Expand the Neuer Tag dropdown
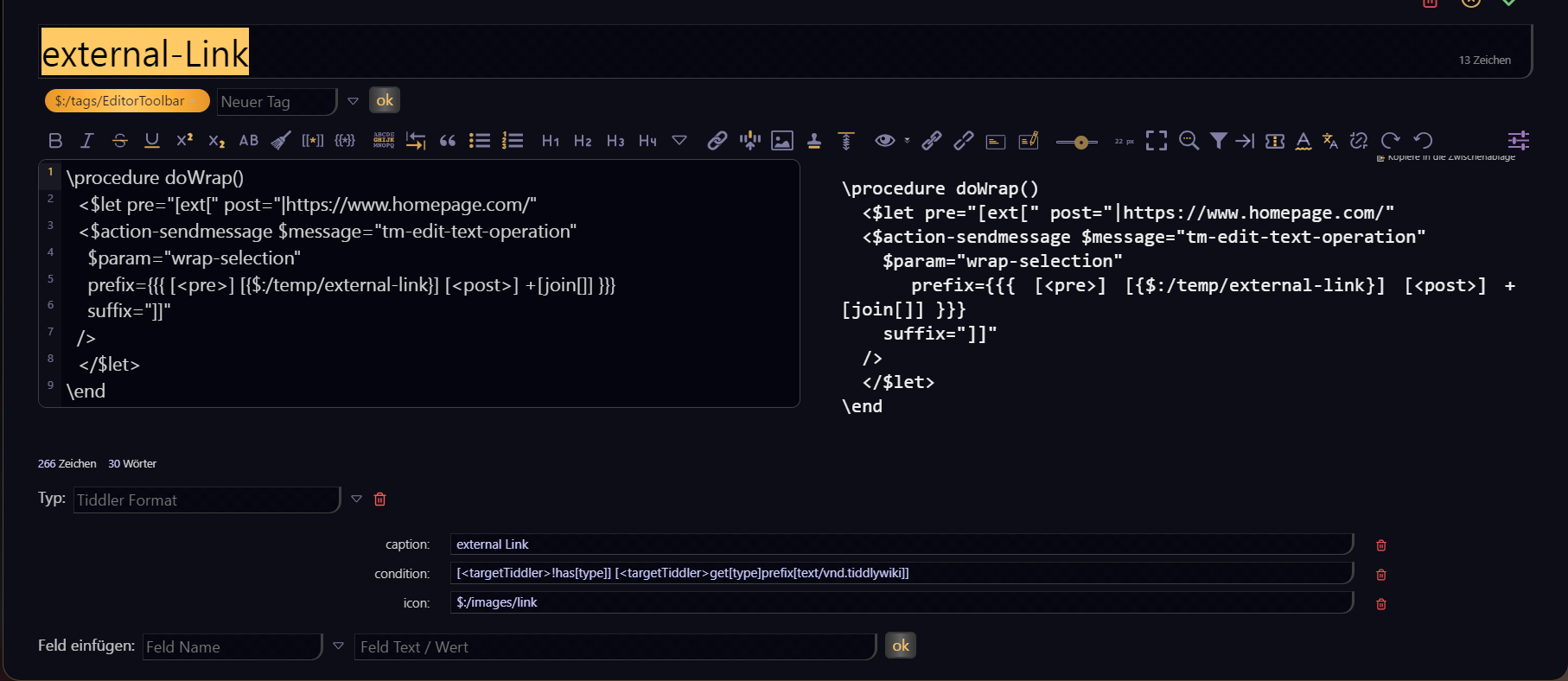This screenshot has width=1568, height=681. pos(353,101)
